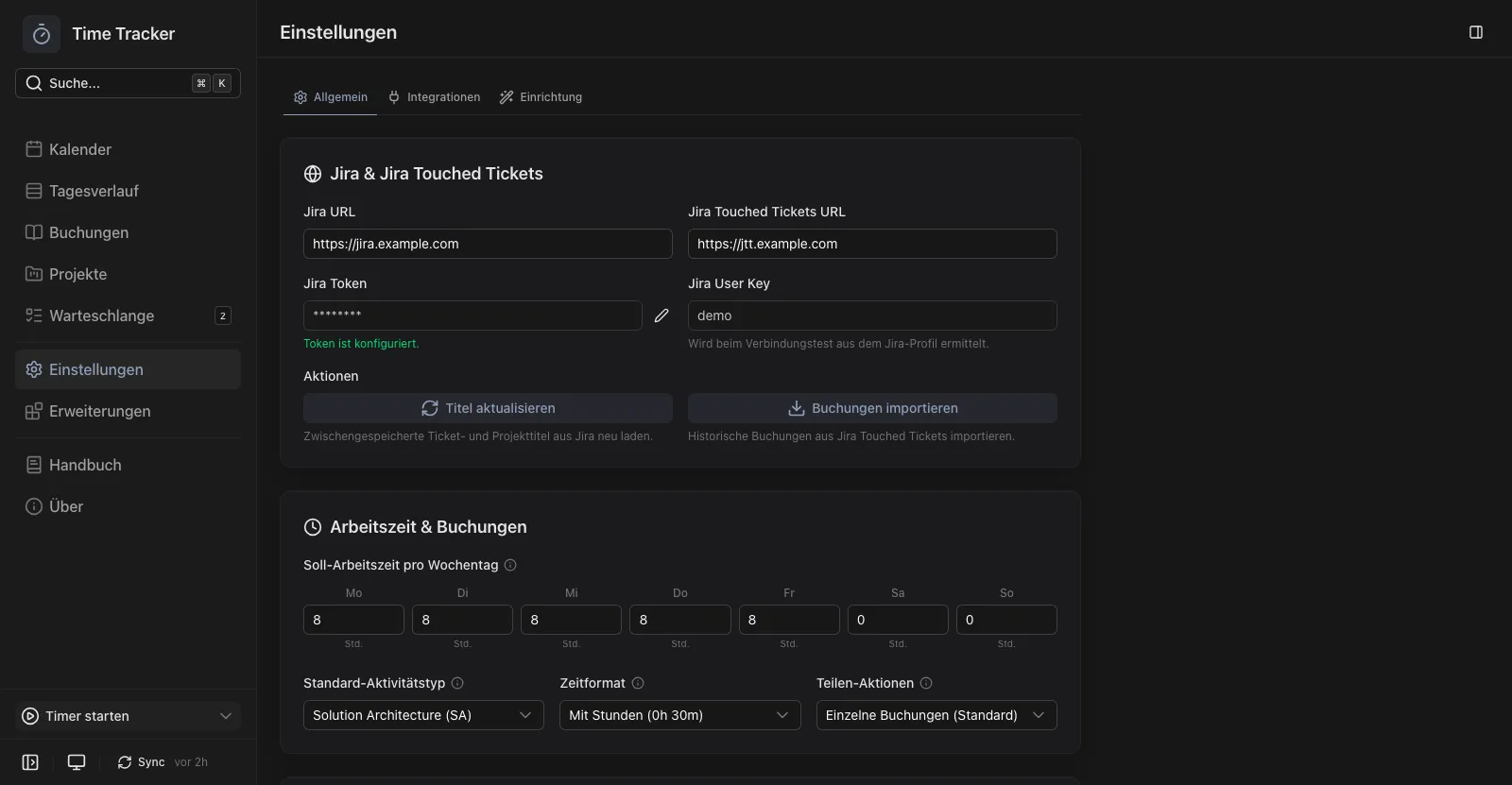
Task: Collapse the sidebar using bottom-left panel icon
Action: (x=30, y=762)
